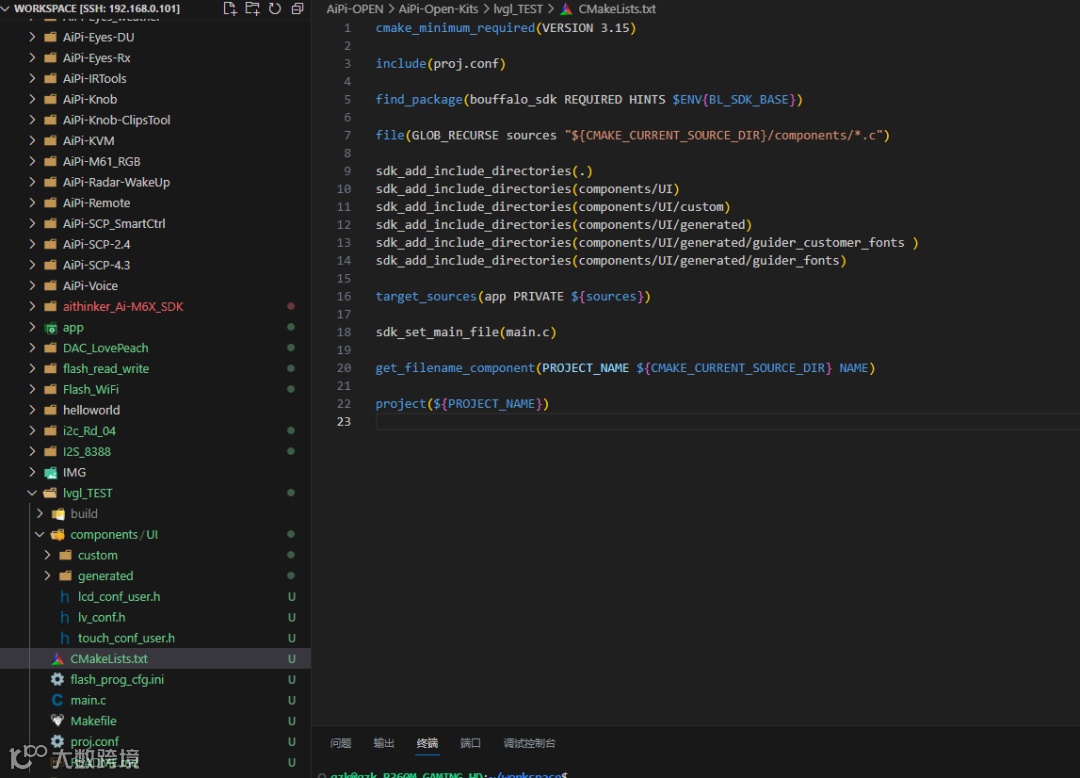The width and height of the screenshot is (1080, 778).
Task: Expand the DAC_LovePeach folder chevron
Action: pos(32,348)
